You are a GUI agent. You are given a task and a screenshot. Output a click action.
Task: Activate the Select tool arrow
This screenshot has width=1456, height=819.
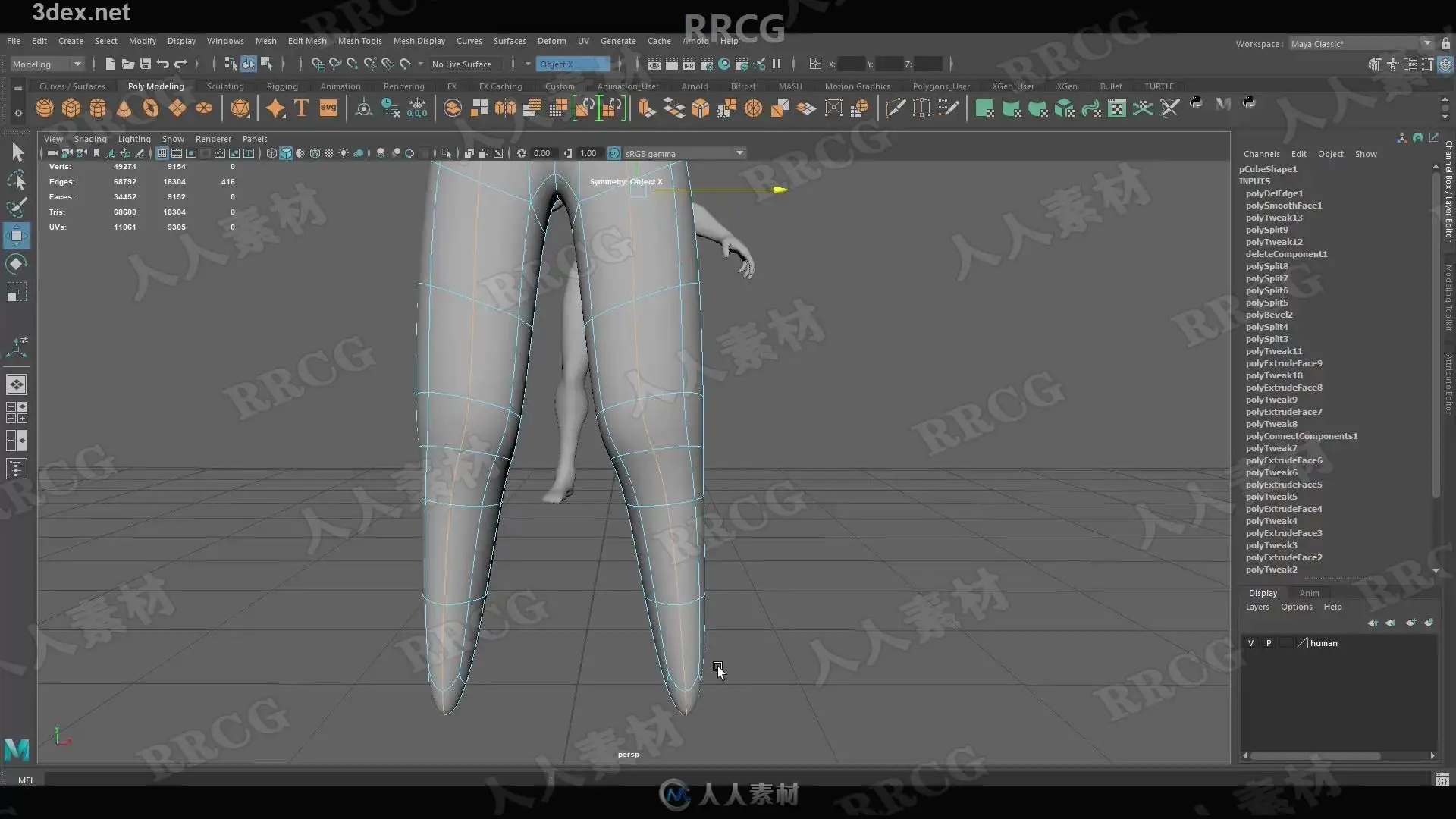point(17,152)
